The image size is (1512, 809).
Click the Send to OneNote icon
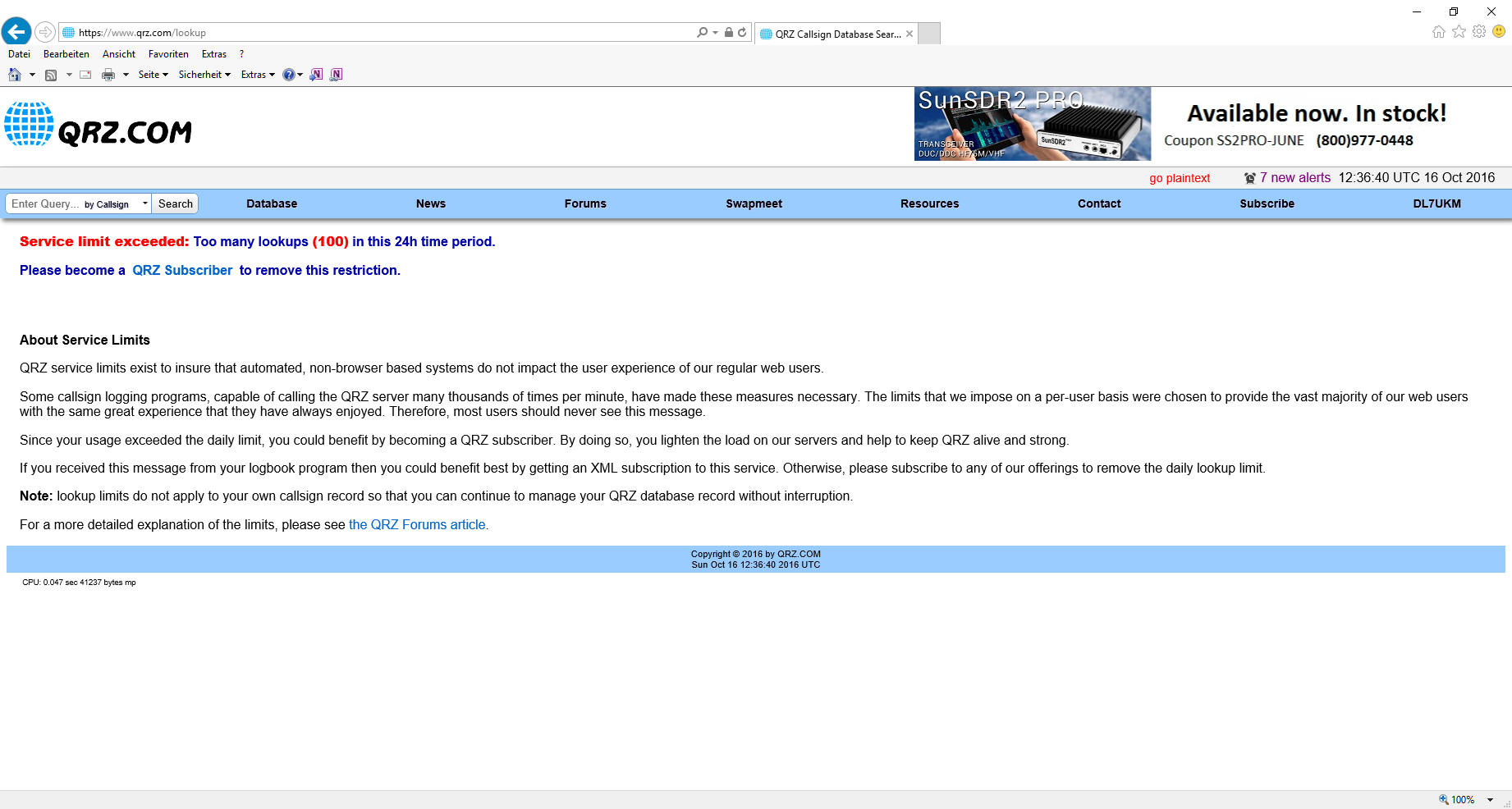click(316, 75)
